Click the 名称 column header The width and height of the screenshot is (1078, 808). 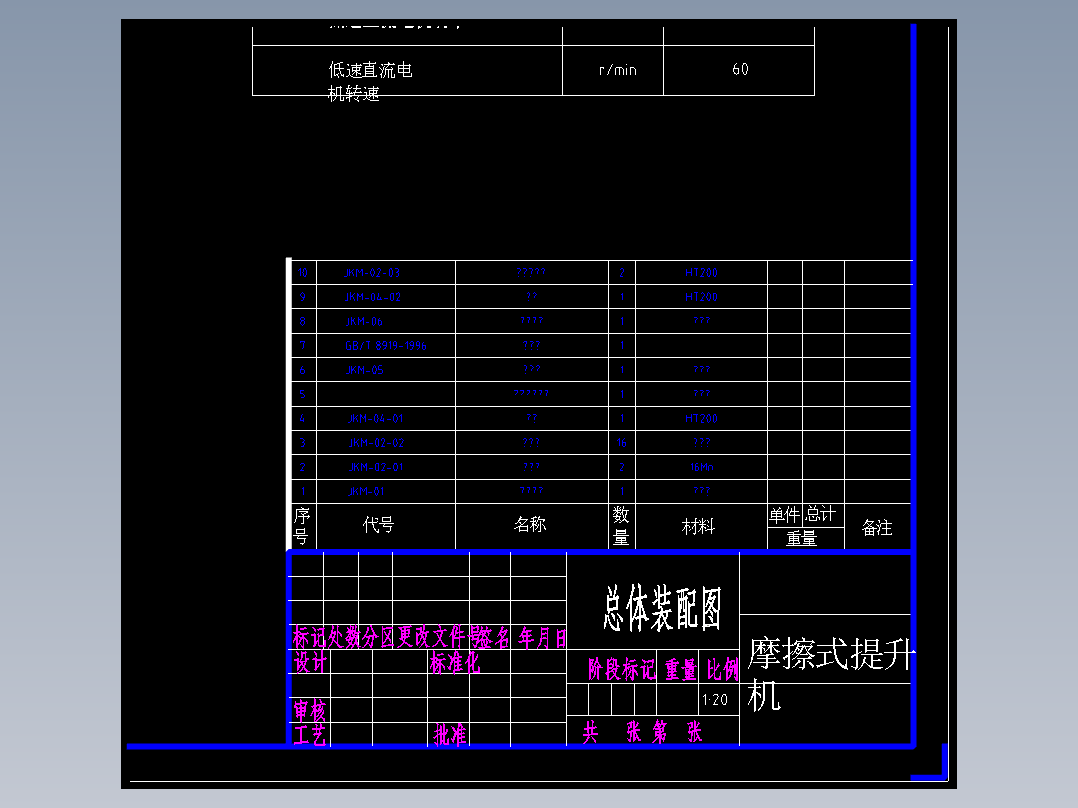click(x=531, y=525)
